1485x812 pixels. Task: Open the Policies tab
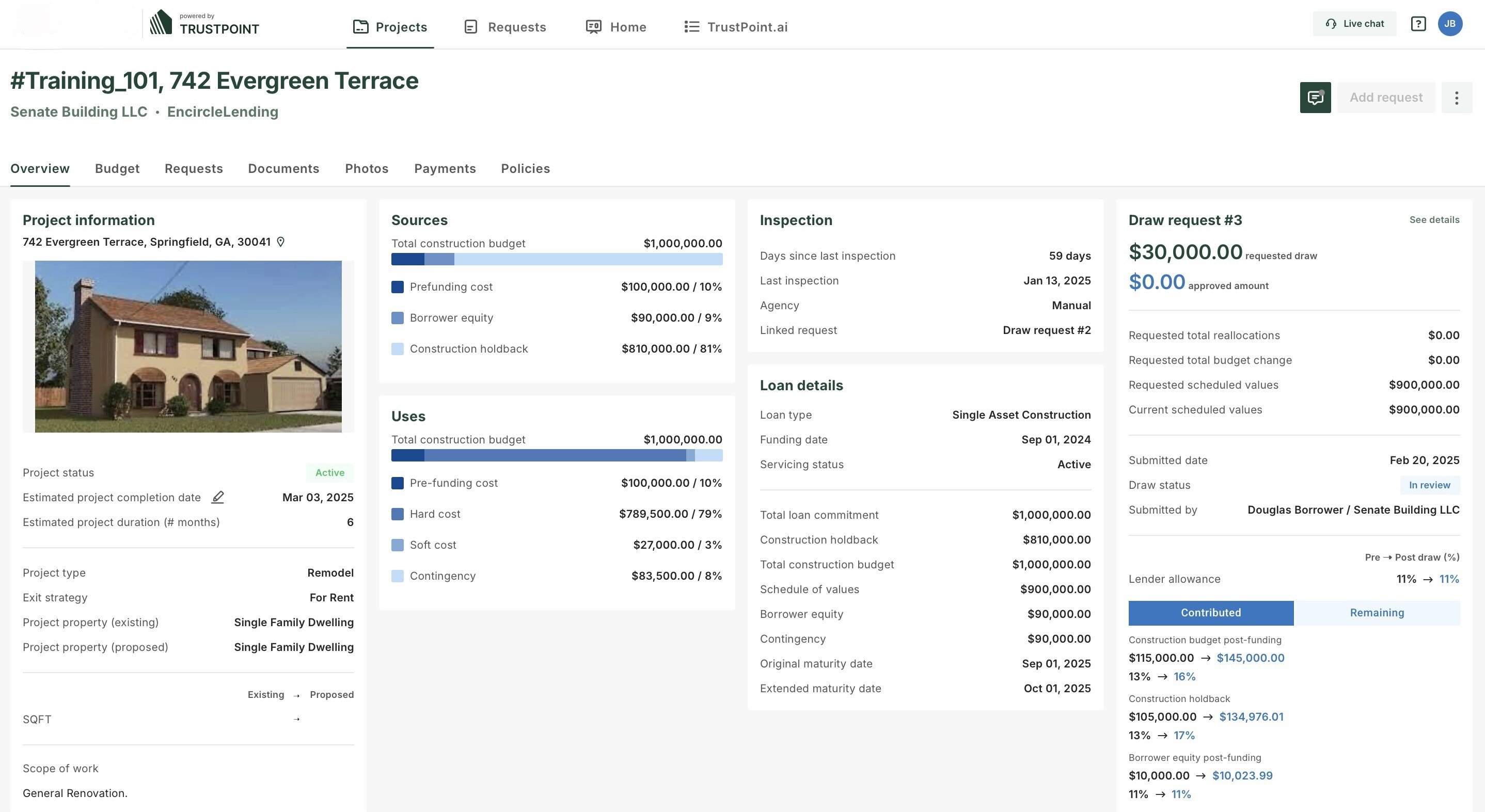click(x=525, y=169)
